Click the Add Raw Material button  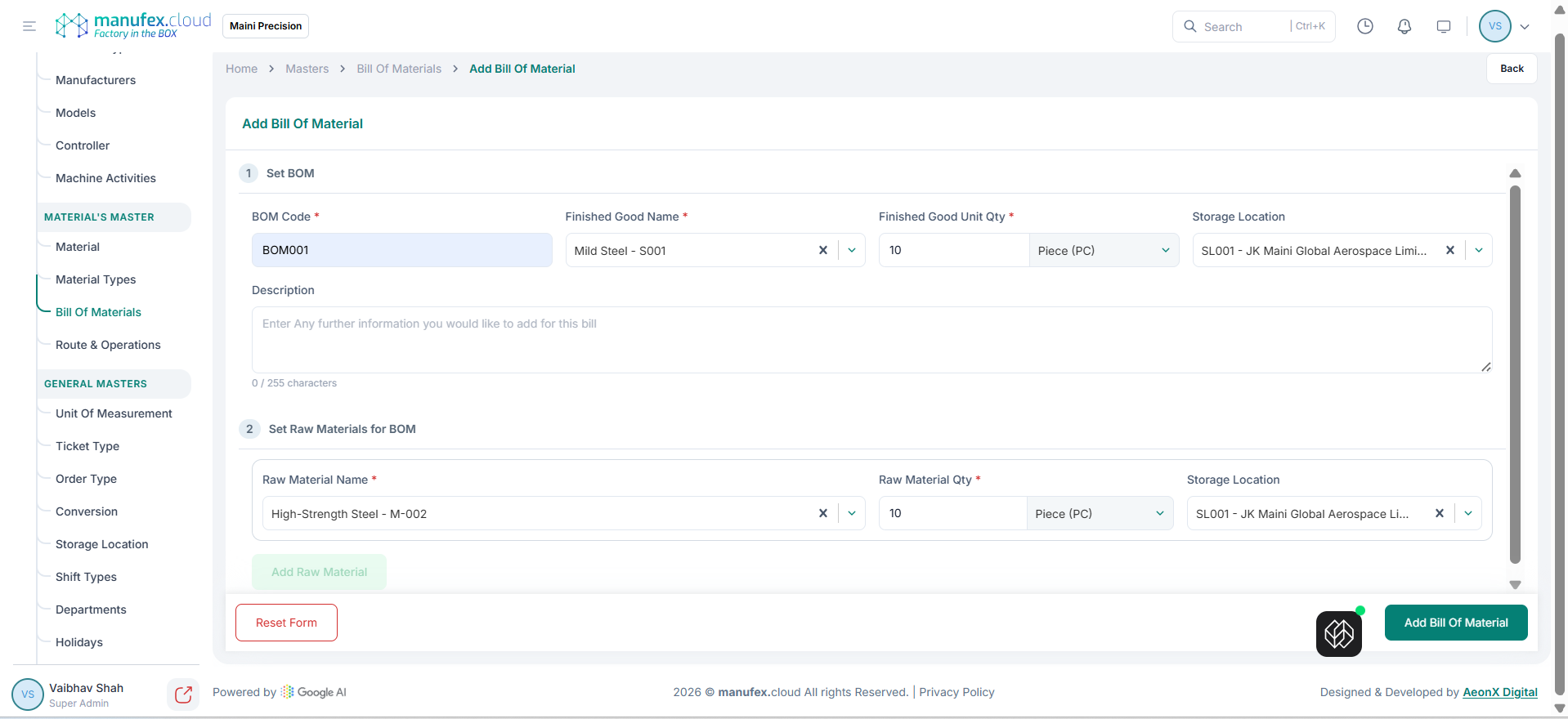point(319,572)
